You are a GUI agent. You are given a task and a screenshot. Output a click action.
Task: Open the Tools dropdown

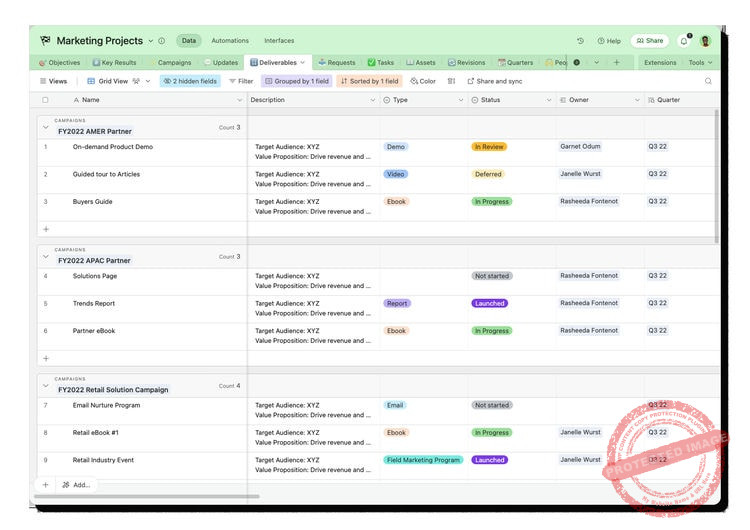pos(700,63)
